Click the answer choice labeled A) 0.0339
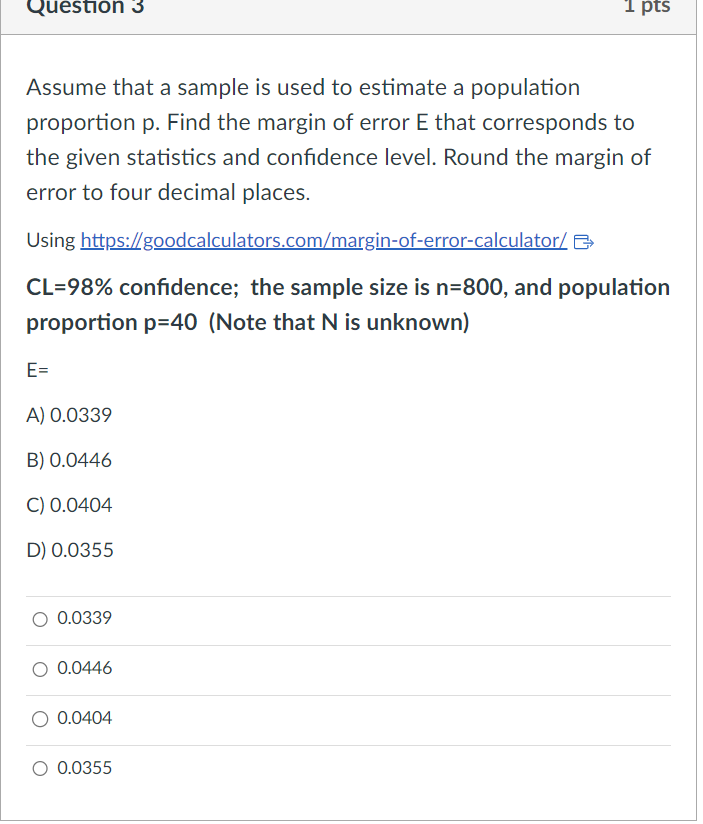703x824 pixels. point(70,415)
